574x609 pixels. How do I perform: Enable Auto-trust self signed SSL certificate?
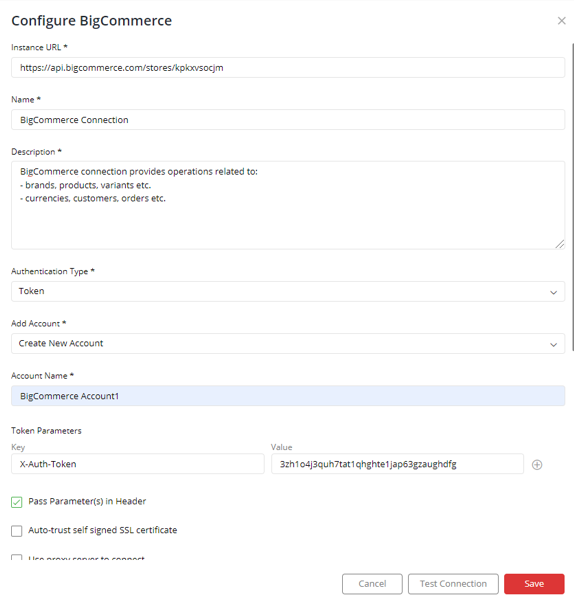pos(17,531)
